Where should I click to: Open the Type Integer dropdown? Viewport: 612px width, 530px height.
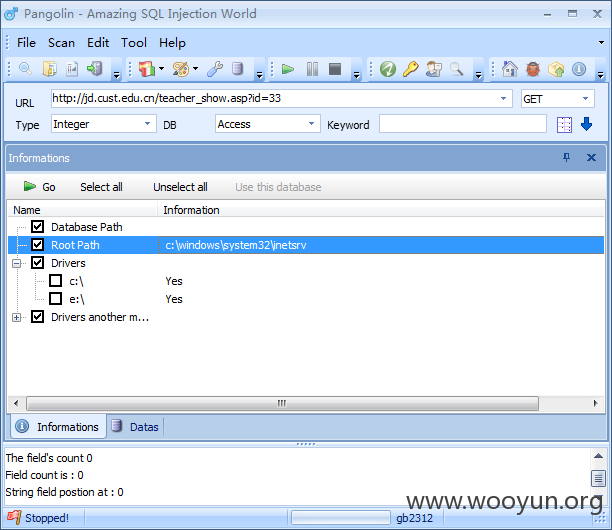pyautogui.click(x=148, y=124)
